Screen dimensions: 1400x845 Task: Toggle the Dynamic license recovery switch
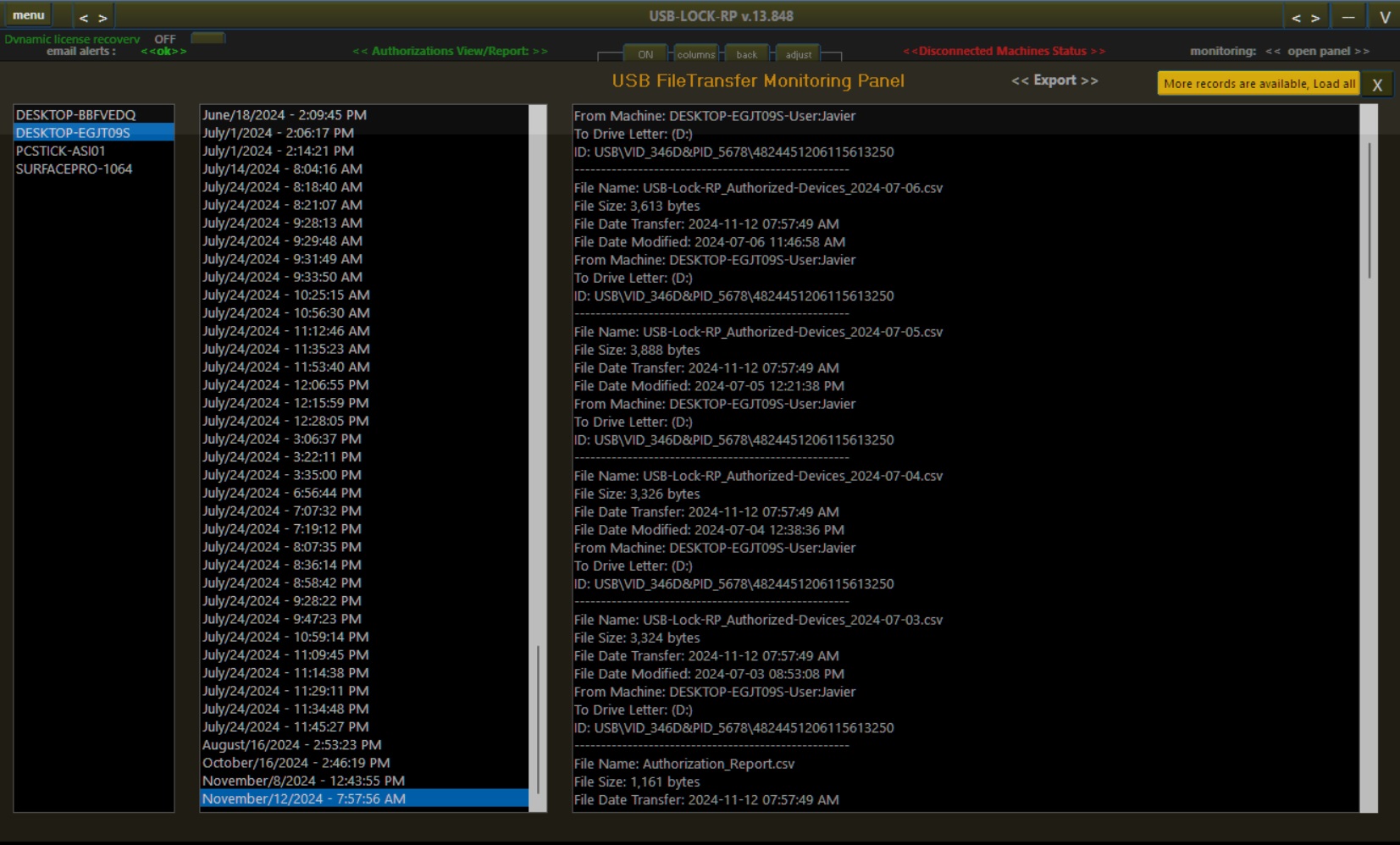point(208,38)
